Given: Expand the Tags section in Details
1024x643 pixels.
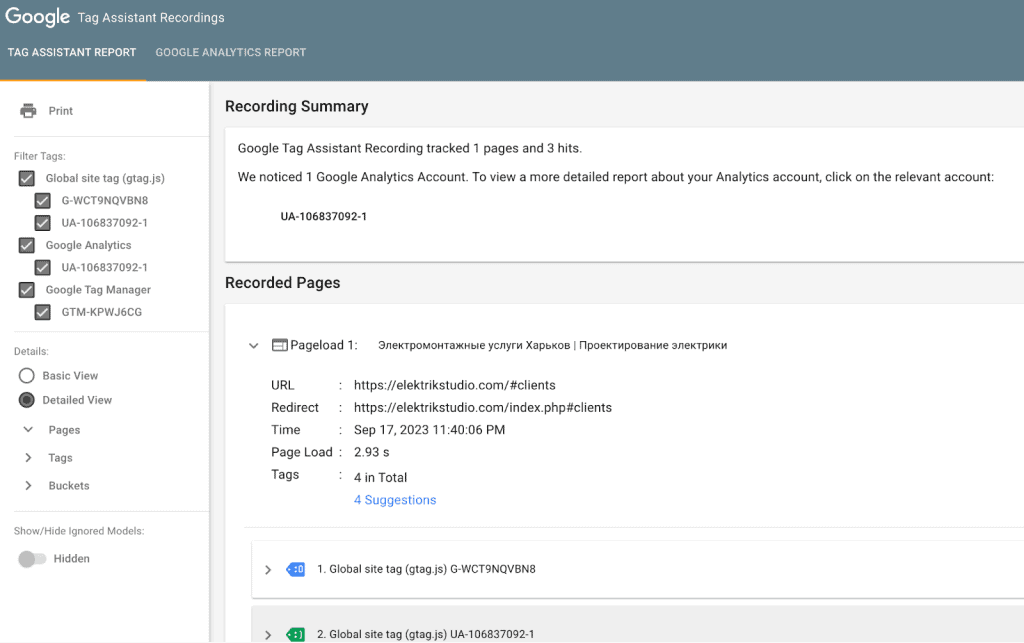Looking at the screenshot, I should tap(26, 457).
